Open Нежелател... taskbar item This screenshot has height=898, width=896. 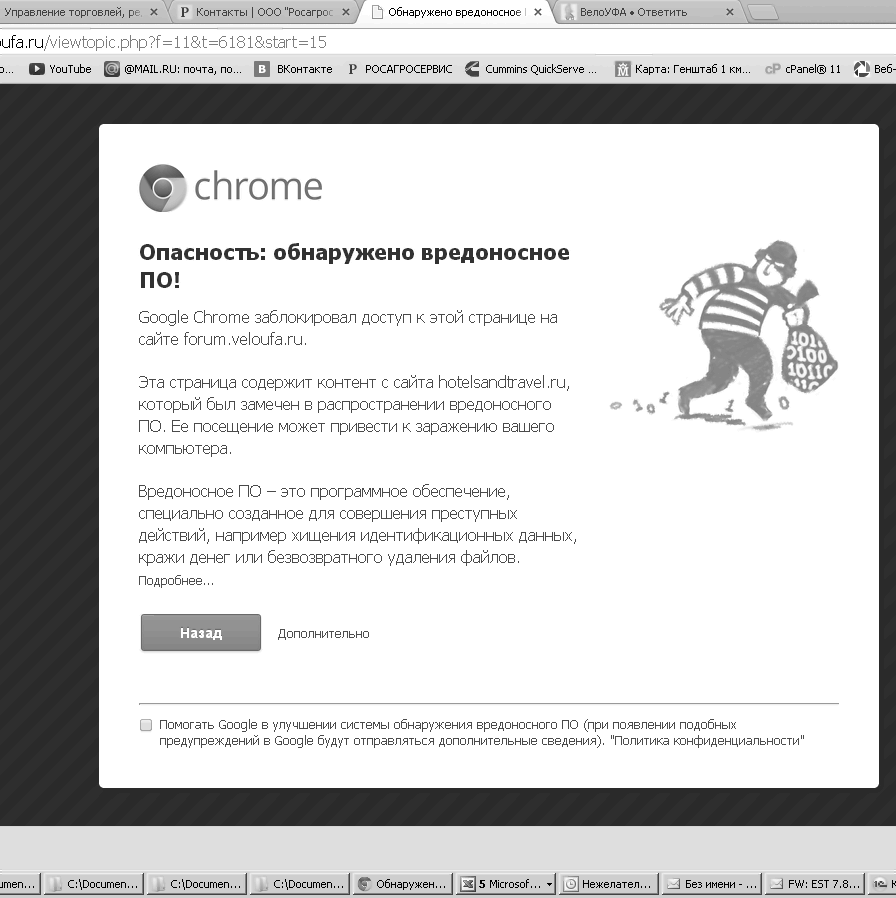pyautogui.click(x=609, y=884)
